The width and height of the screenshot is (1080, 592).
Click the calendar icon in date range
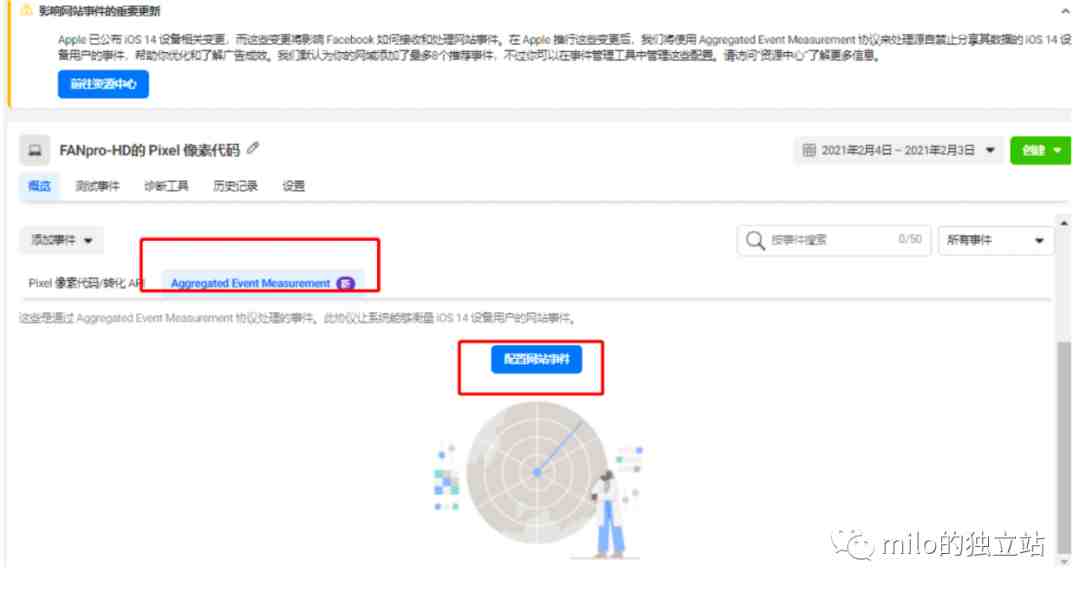(809, 150)
